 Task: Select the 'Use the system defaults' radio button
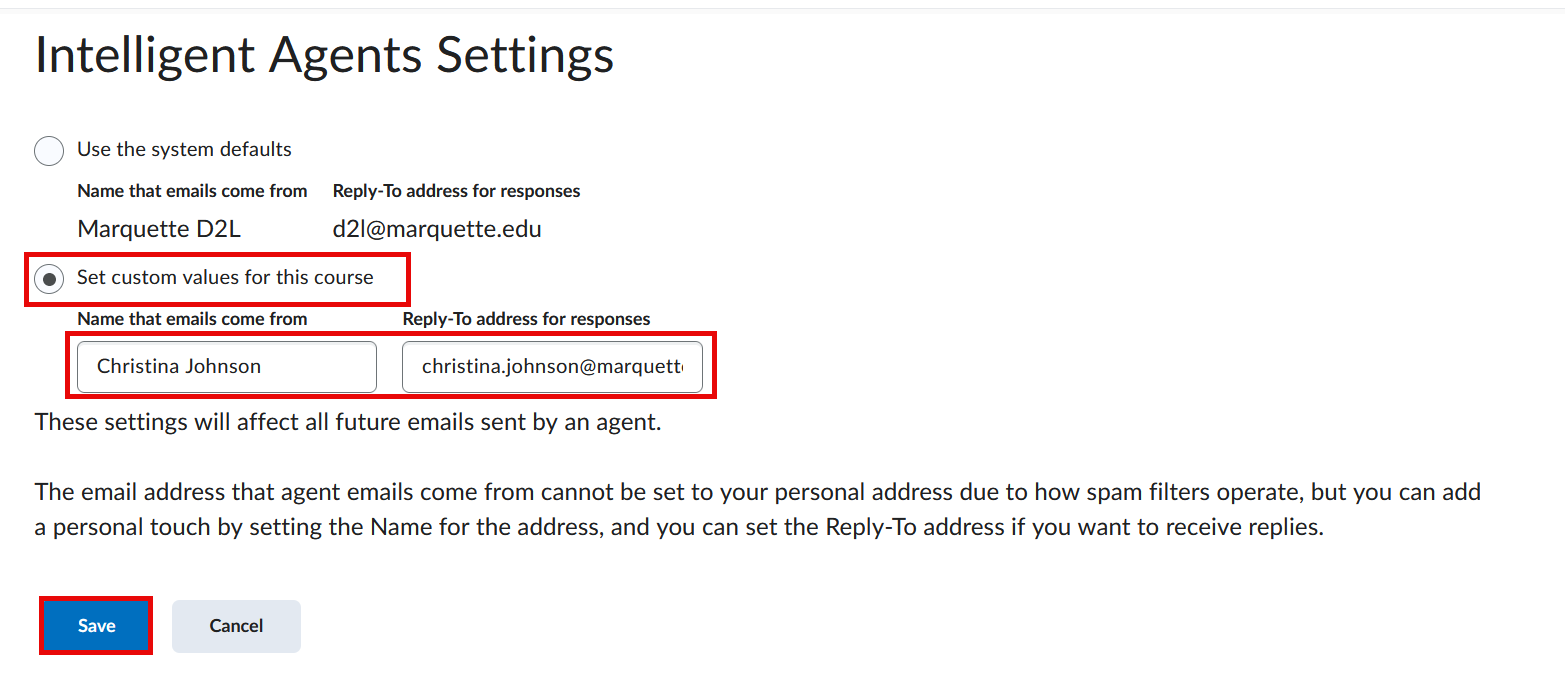(49, 151)
